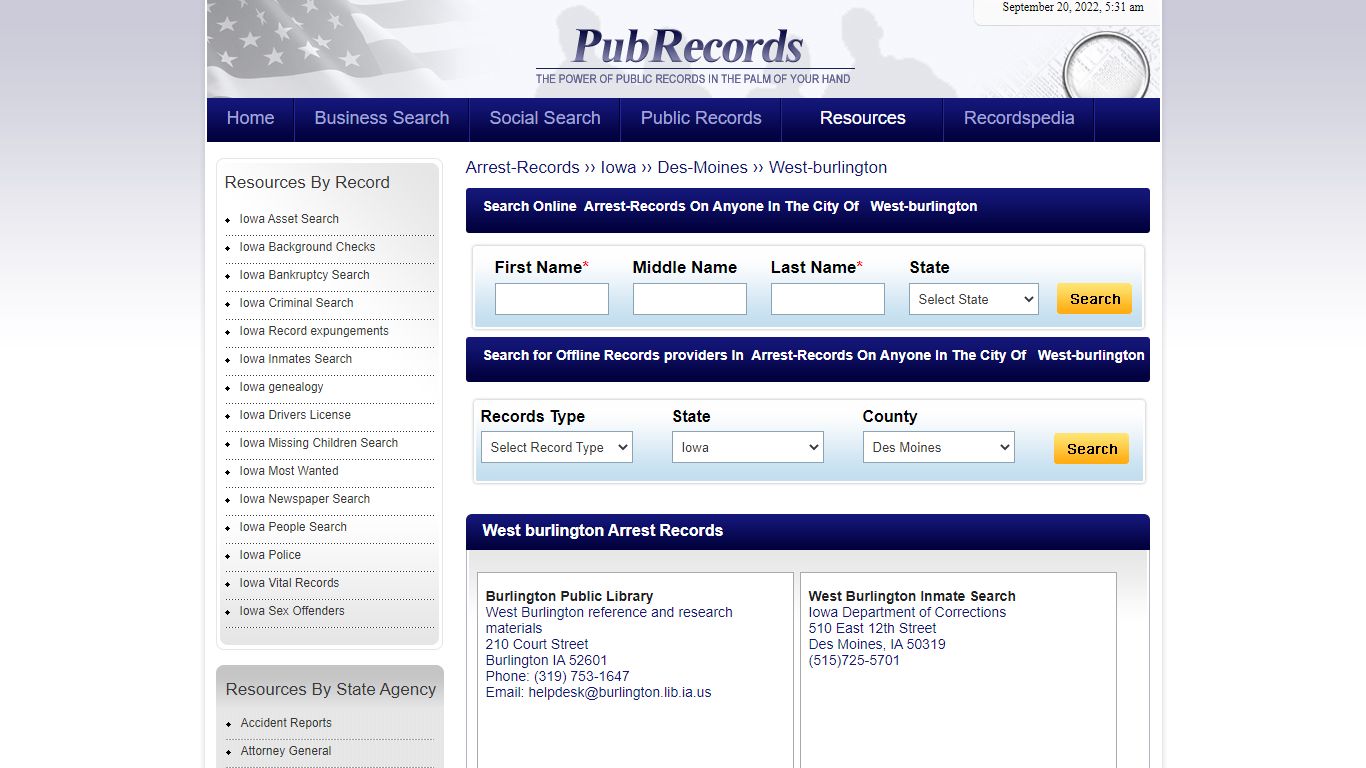Viewport: 1366px width, 768px height.
Task: Click Burlington Public Library heading
Action: click(569, 596)
